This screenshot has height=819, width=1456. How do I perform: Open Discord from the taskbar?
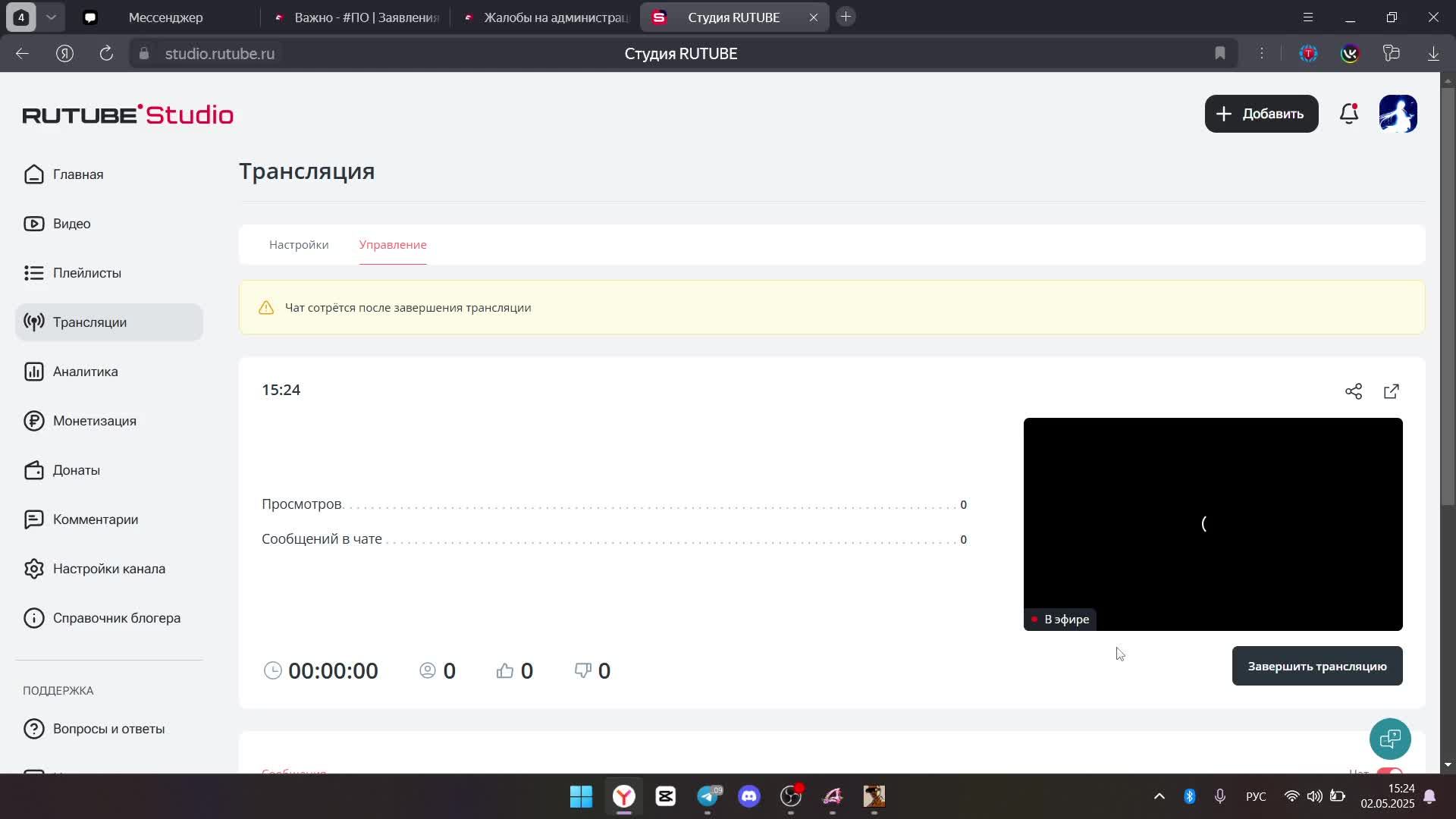point(749,796)
